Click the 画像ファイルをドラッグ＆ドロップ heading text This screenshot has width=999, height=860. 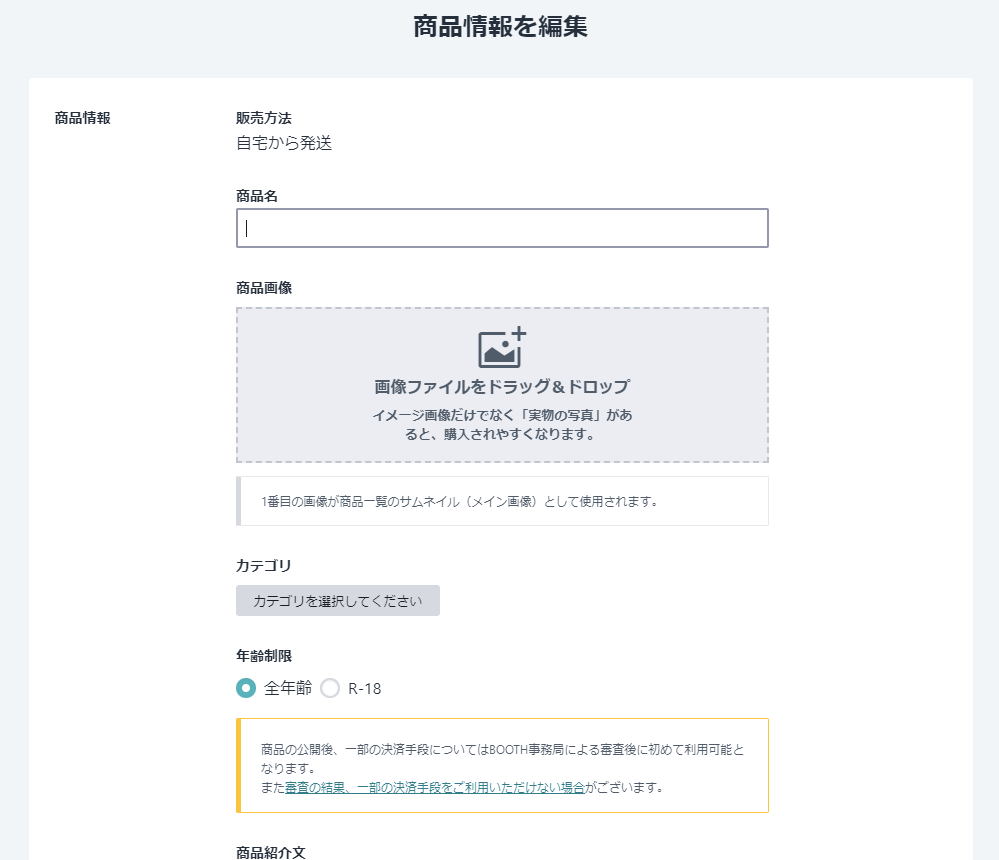point(502,387)
